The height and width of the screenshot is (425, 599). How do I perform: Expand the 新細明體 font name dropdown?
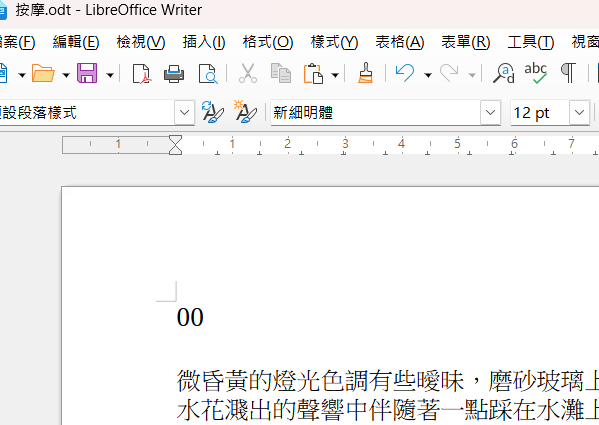tap(491, 113)
